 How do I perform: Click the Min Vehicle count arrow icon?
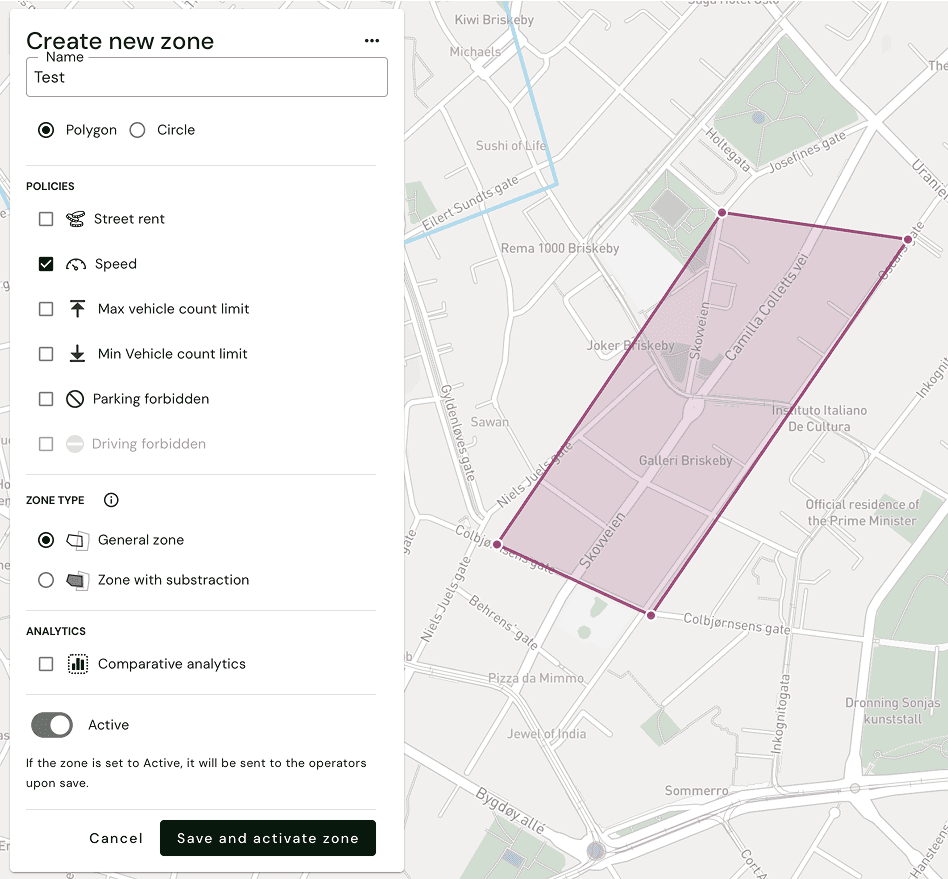point(77,354)
